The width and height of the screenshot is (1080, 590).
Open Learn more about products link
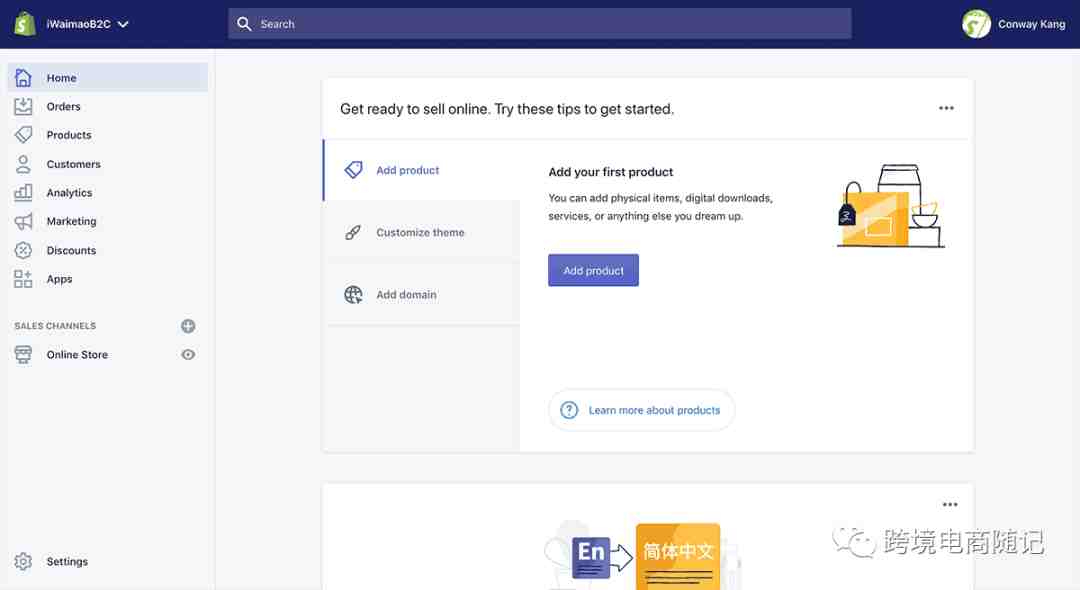coord(654,410)
